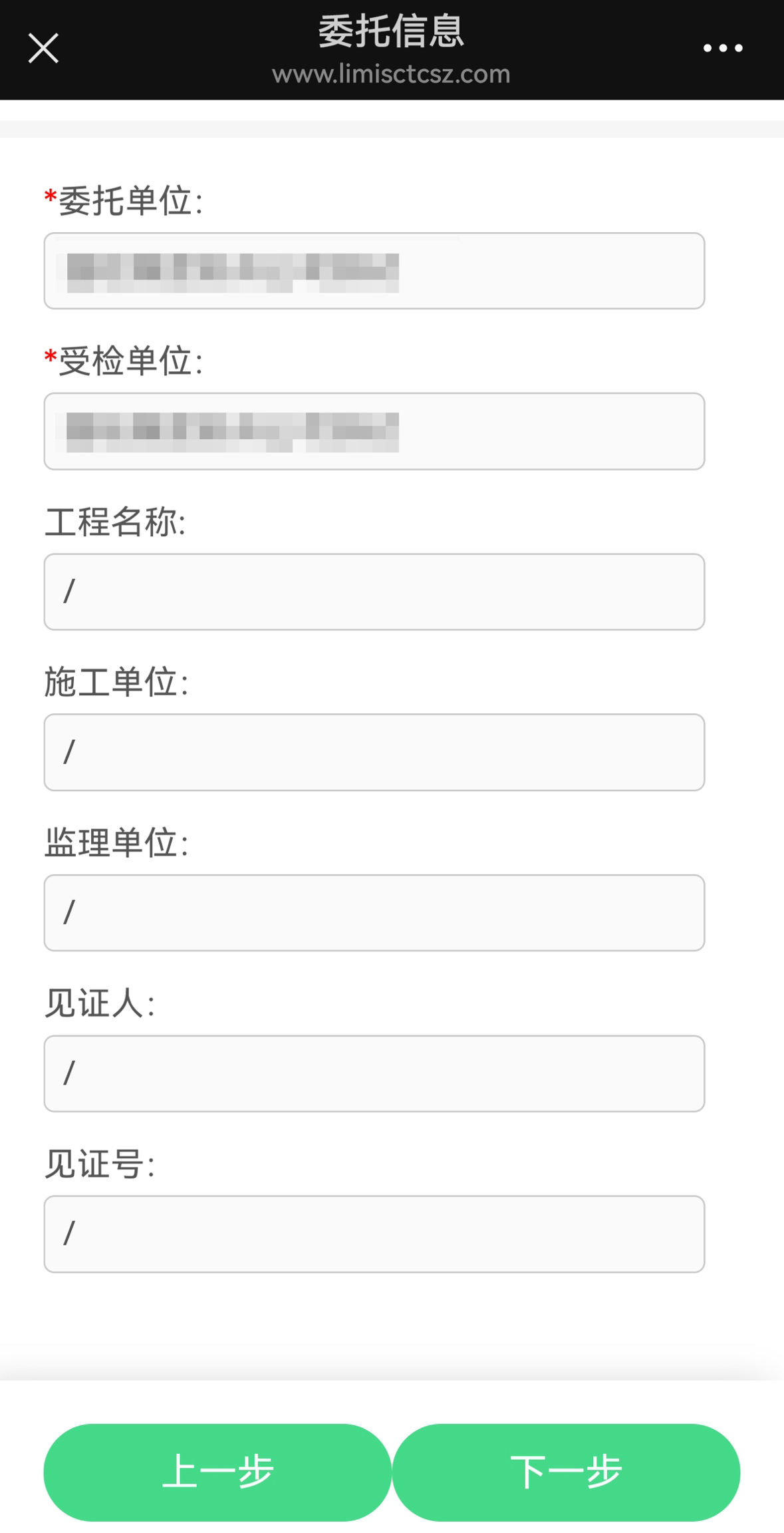The image size is (784, 1533).
Task: Close the 委托信息 page with X
Action: [43, 49]
